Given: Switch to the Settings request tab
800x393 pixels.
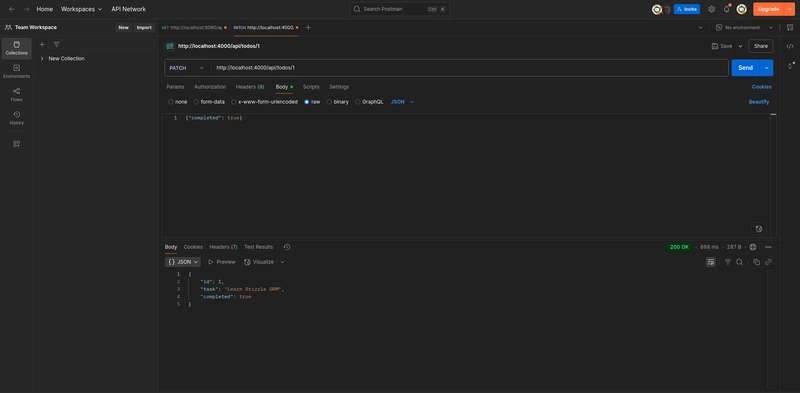Looking at the screenshot, I should 339,87.
